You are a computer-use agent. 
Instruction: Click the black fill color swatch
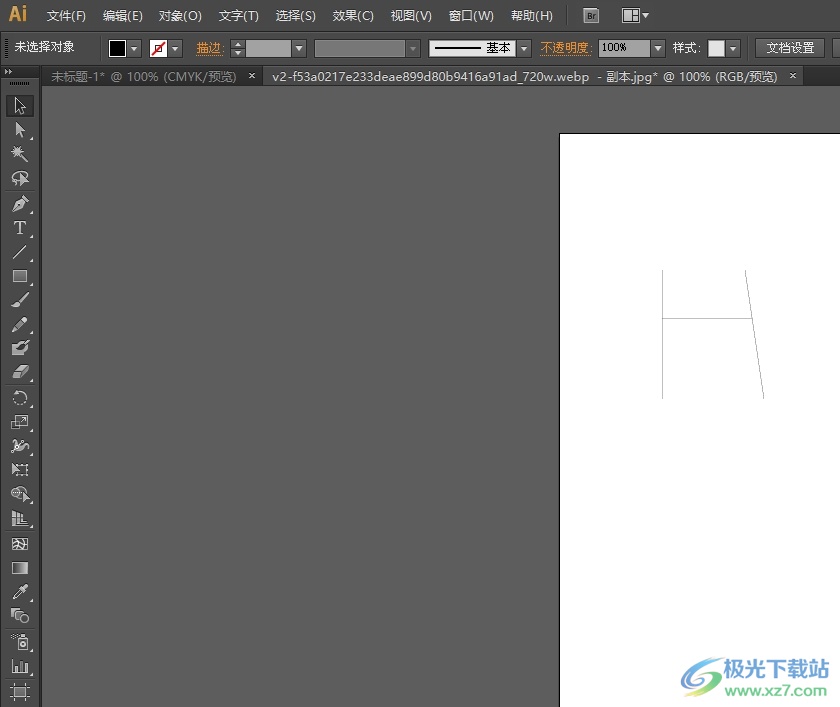click(117, 48)
